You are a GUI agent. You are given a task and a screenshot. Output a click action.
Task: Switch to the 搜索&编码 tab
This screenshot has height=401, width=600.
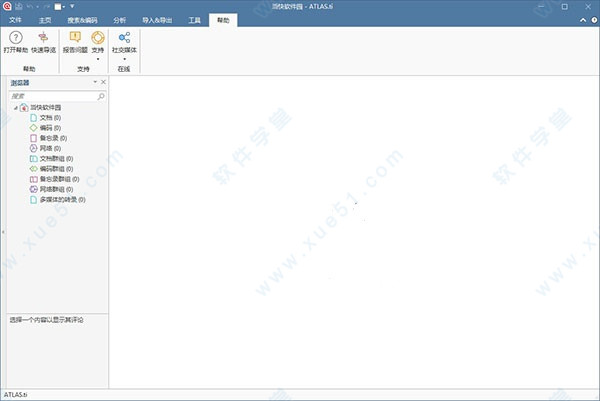point(83,19)
